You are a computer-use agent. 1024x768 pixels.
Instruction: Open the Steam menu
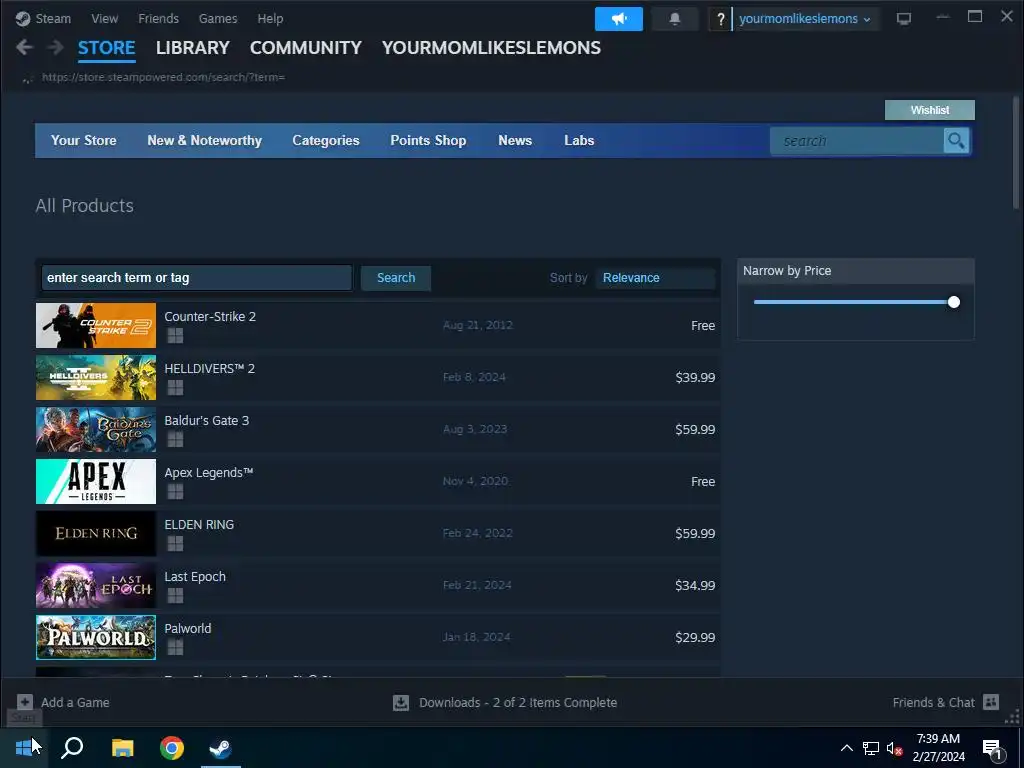pyautogui.click(x=53, y=19)
